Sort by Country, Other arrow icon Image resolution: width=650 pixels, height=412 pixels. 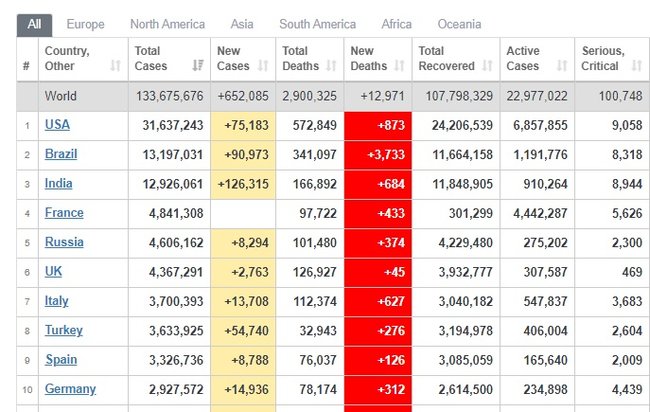115,66
